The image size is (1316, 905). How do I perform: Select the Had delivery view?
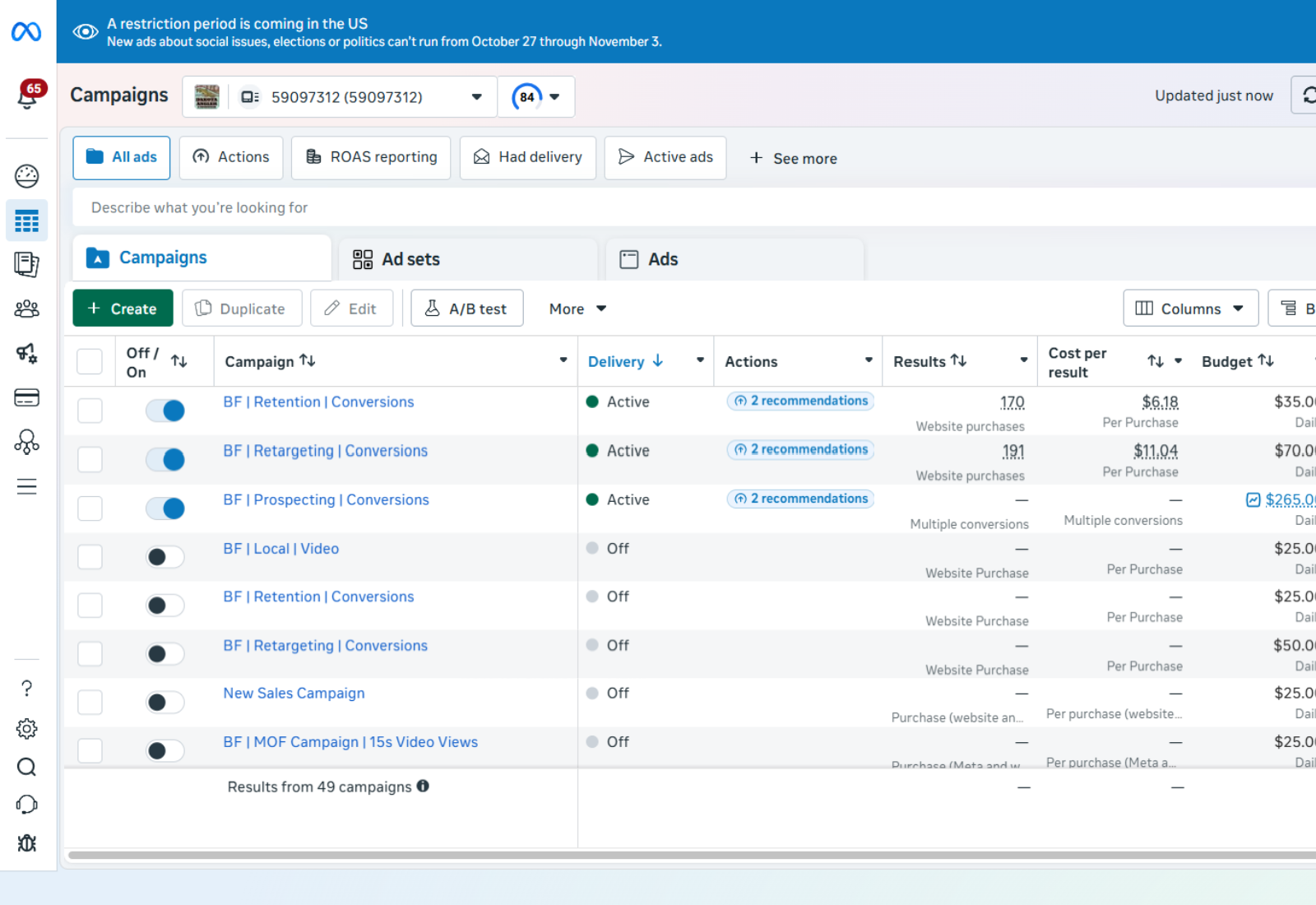528,157
